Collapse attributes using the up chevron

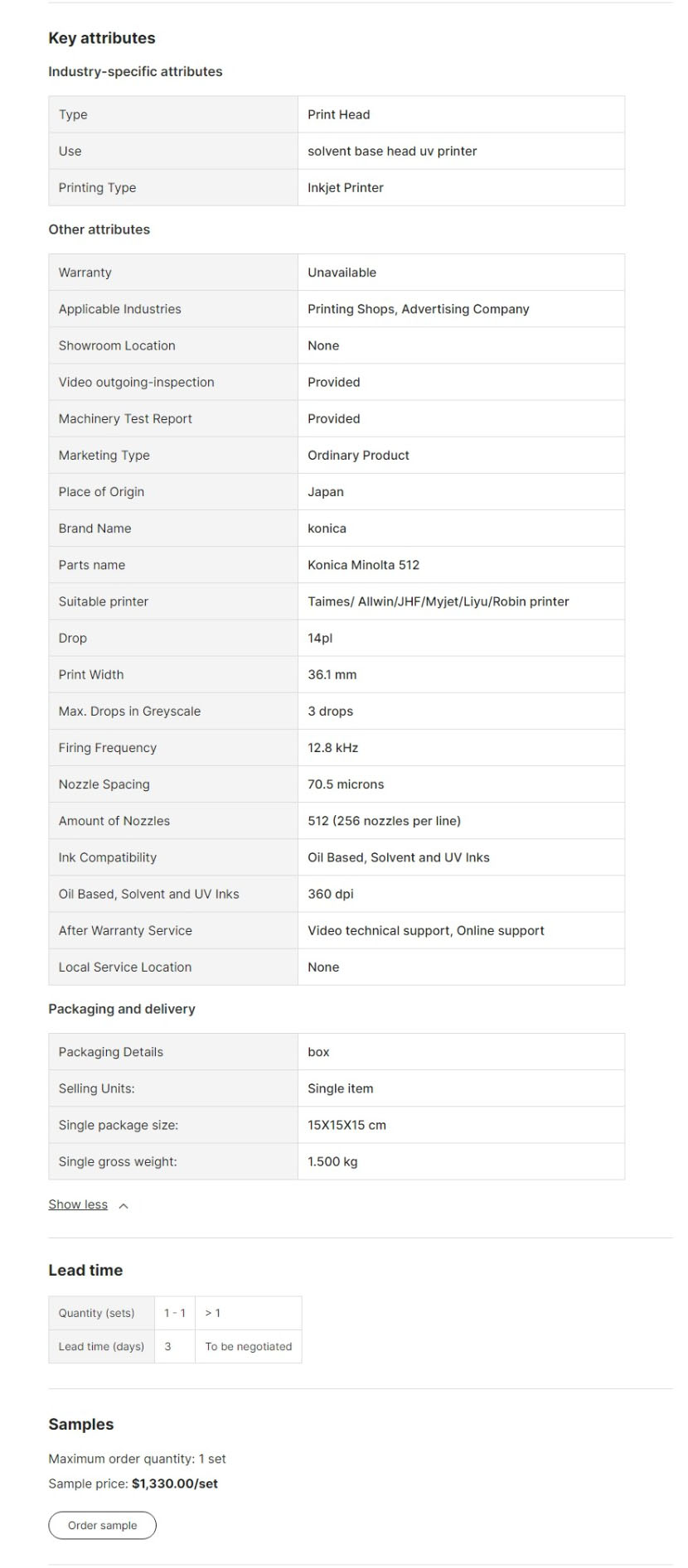124,1206
